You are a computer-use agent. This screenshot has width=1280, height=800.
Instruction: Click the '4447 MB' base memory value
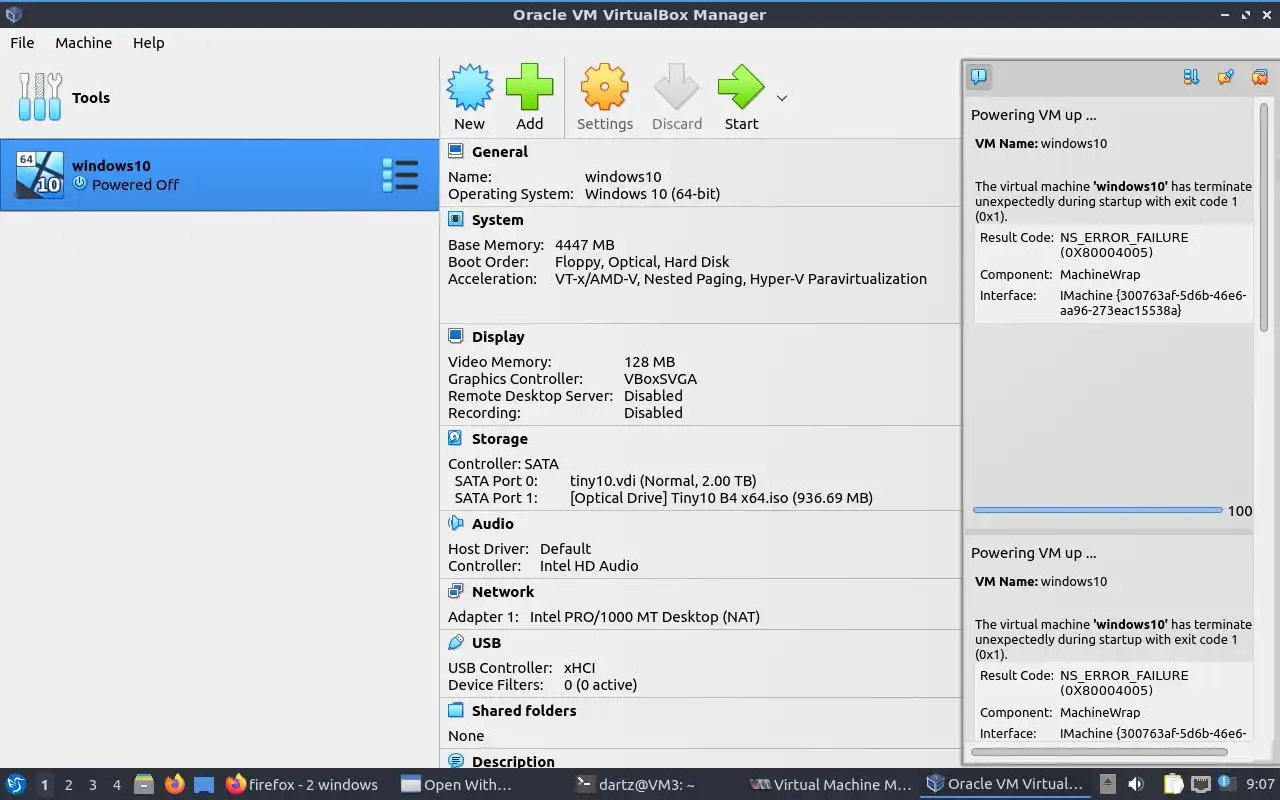pos(585,245)
